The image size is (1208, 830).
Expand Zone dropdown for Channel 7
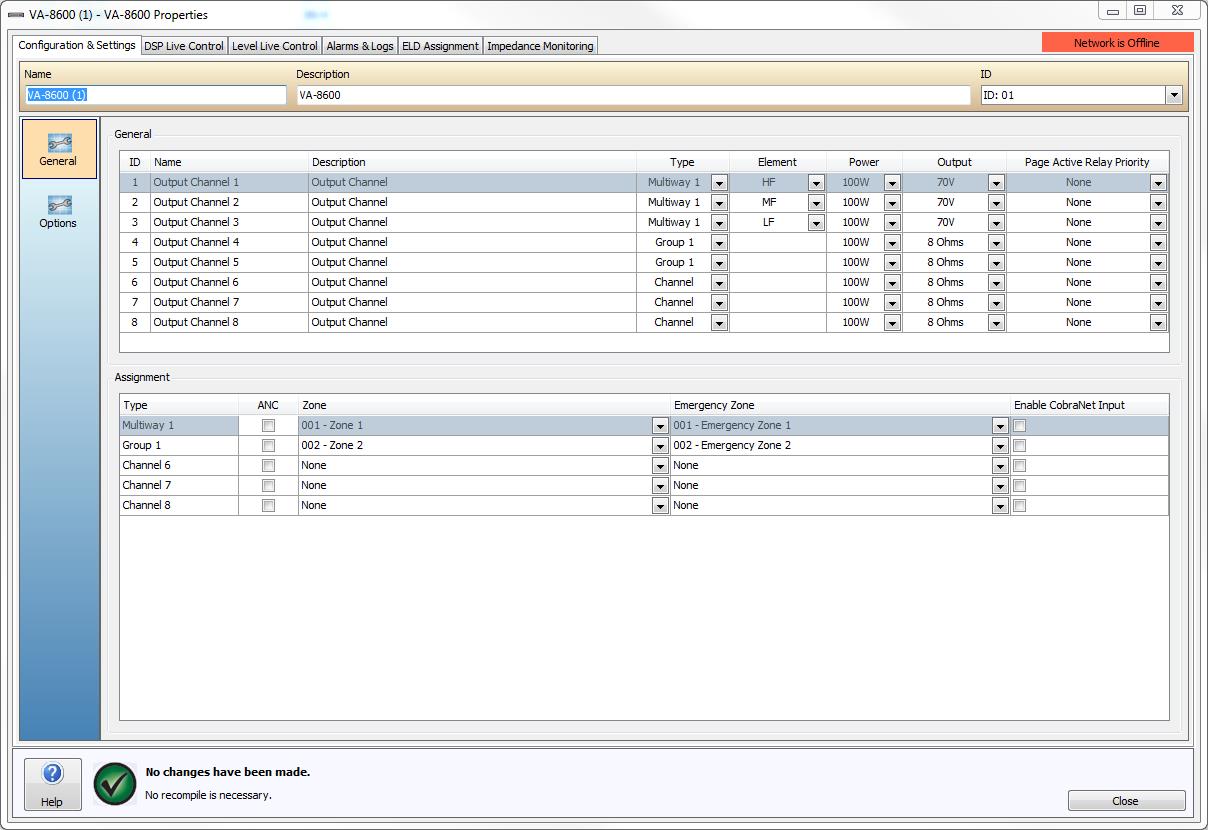point(660,486)
